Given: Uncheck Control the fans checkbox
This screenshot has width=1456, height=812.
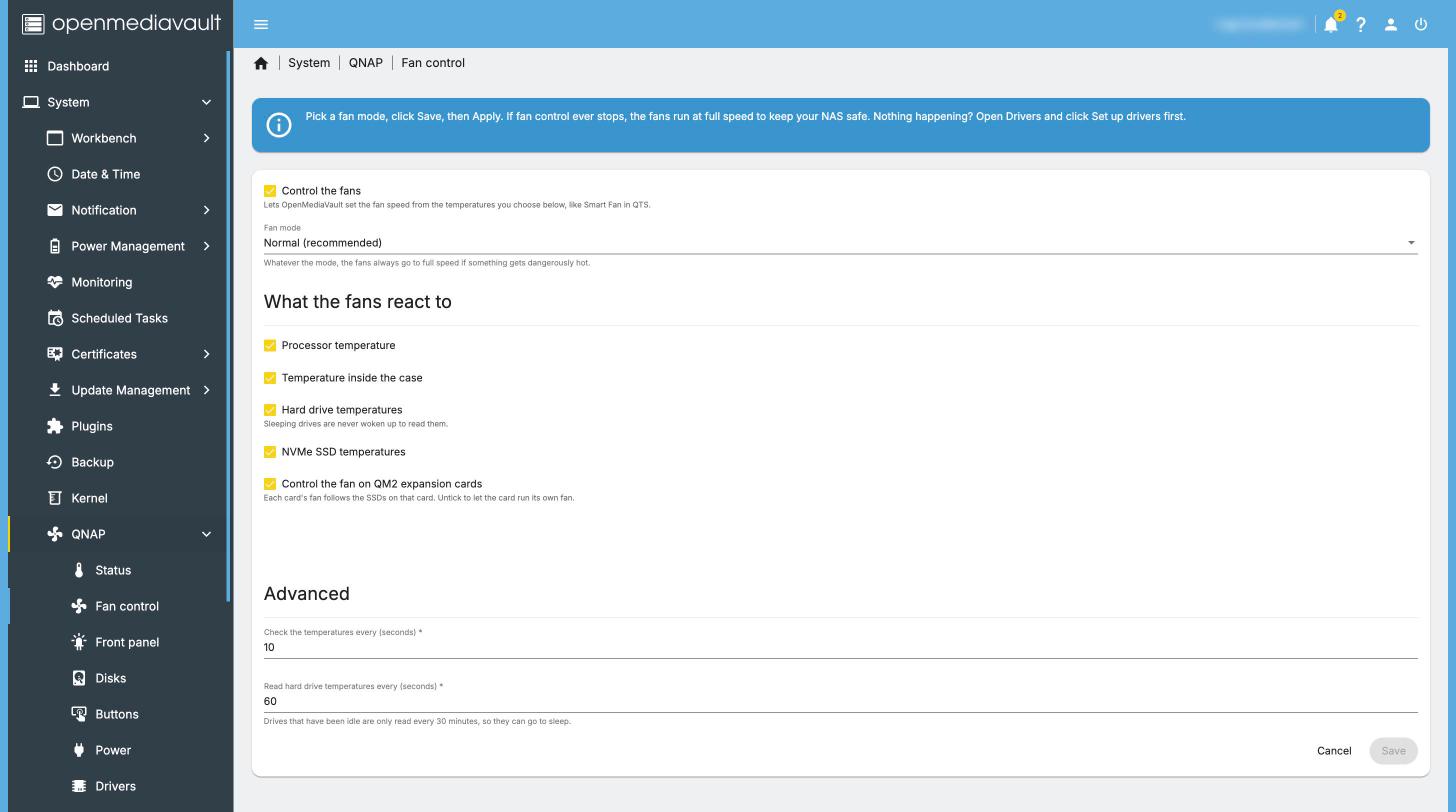Looking at the screenshot, I should click(270, 191).
